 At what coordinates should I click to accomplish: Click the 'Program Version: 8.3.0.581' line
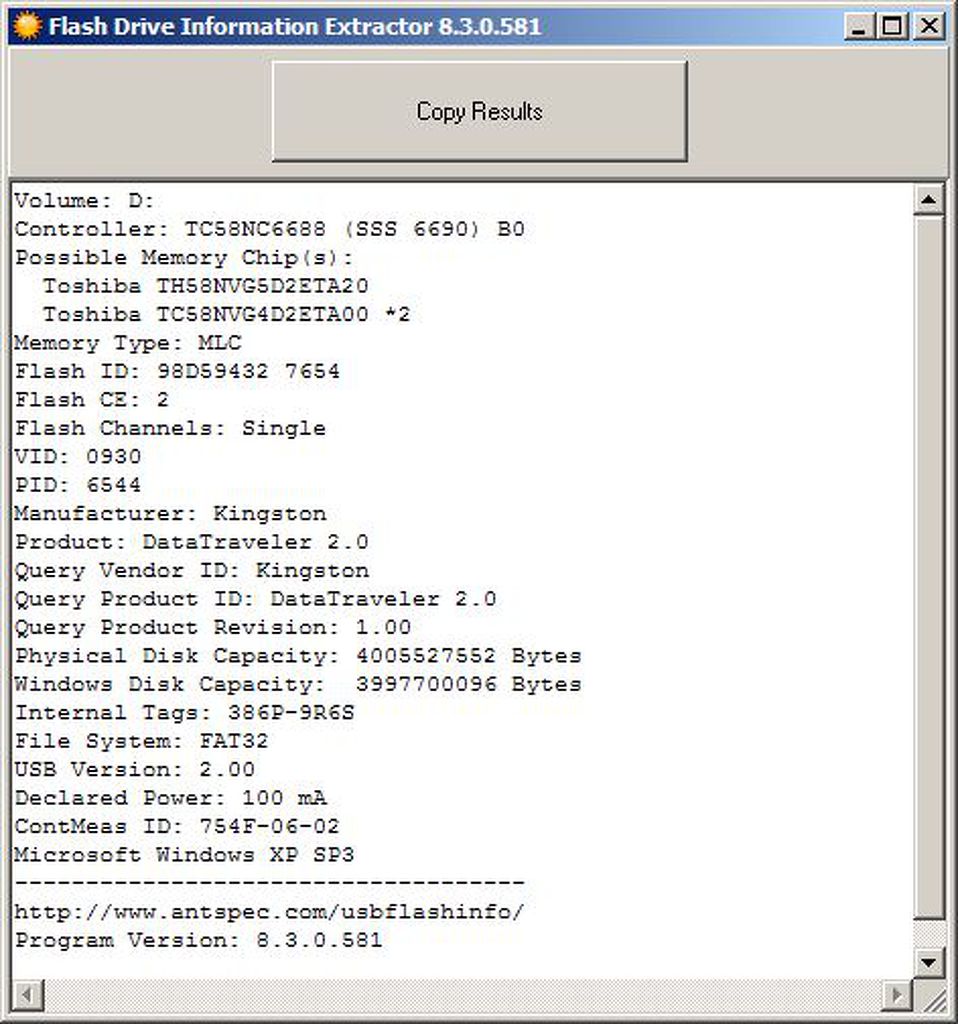199,940
